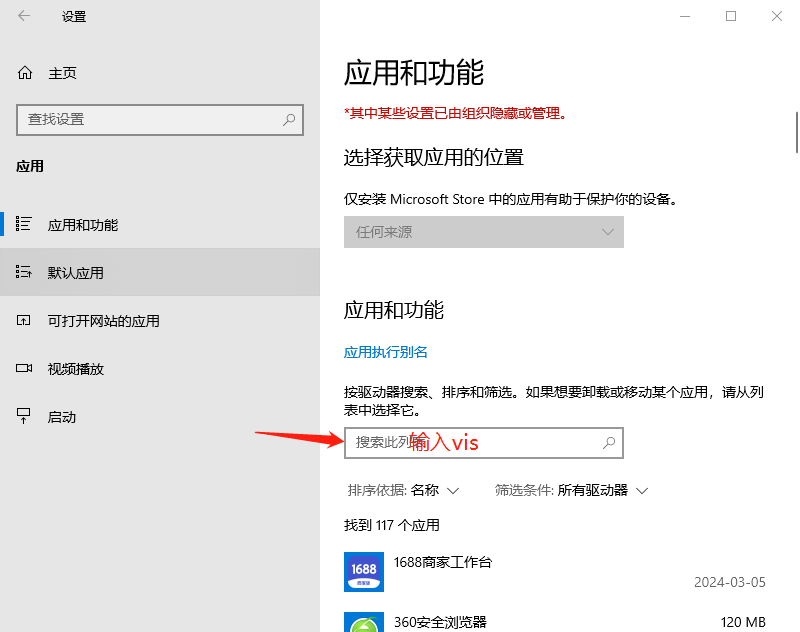Select the 可打开网站的应用 sidebar icon
Viewport: 800px width, 632px height.
23,320
